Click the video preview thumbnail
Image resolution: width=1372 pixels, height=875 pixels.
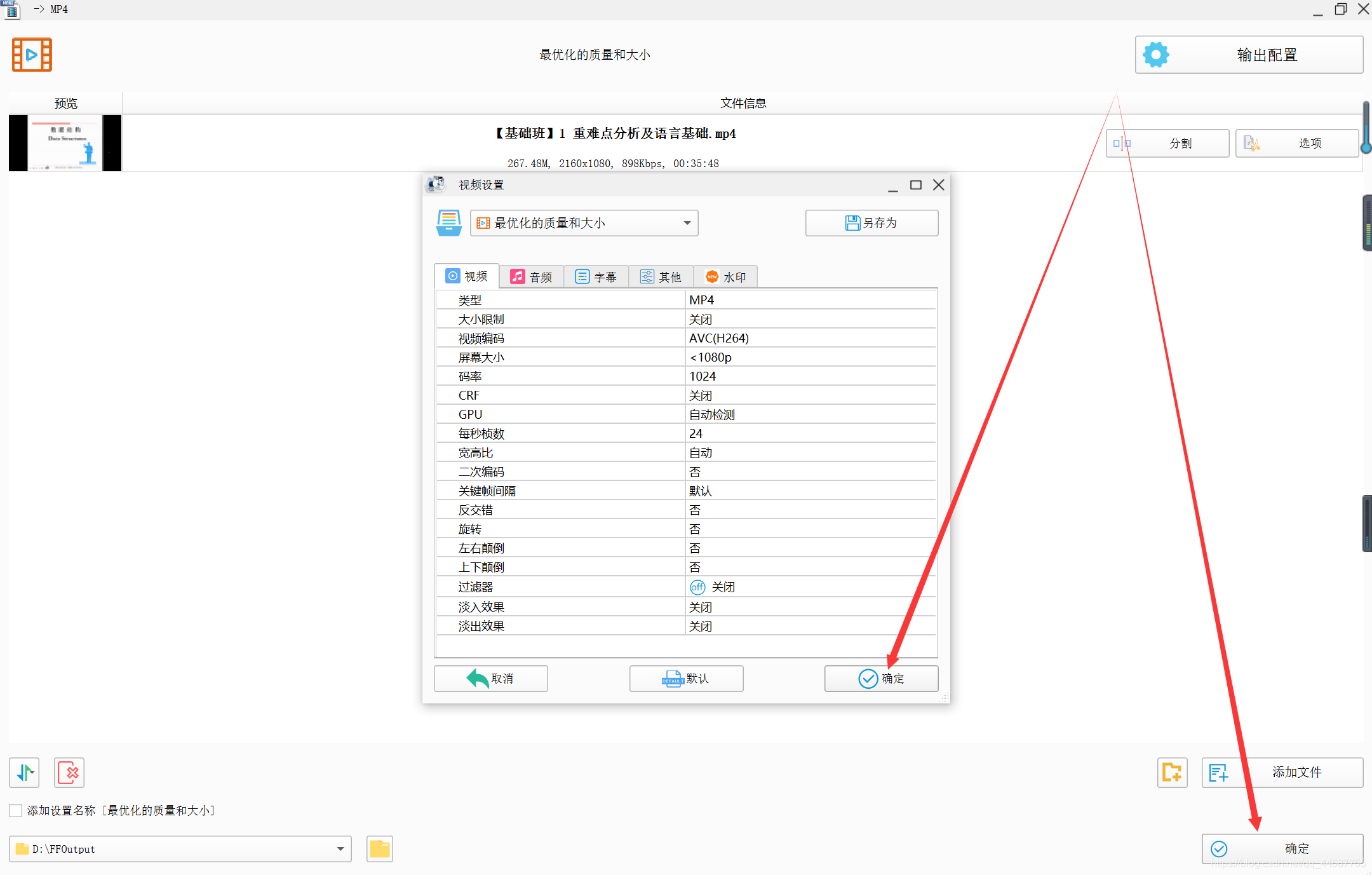click(65, 143)
